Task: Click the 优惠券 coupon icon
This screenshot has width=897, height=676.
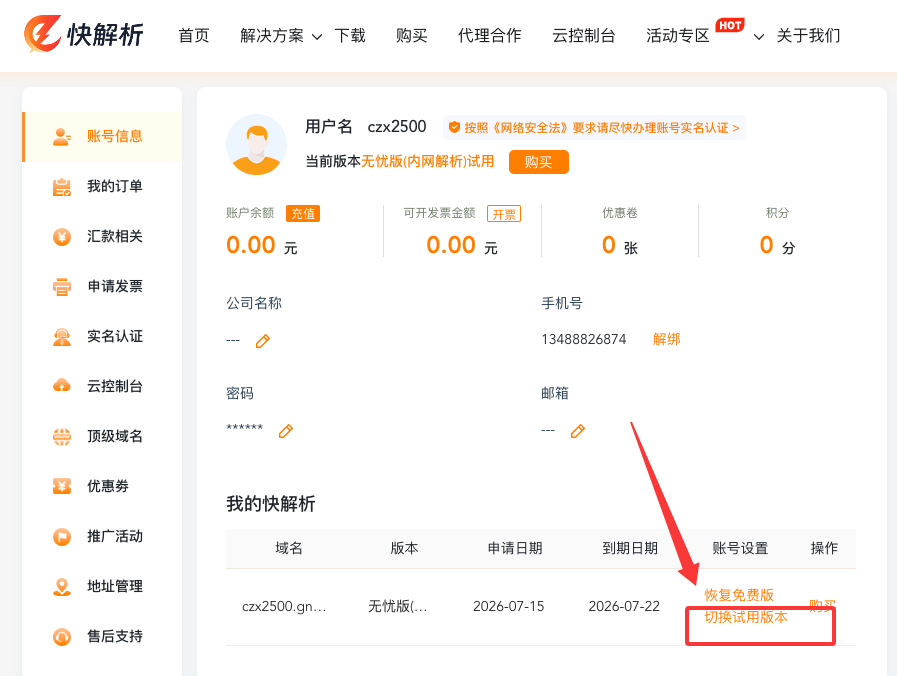Action: coord(62,486)
